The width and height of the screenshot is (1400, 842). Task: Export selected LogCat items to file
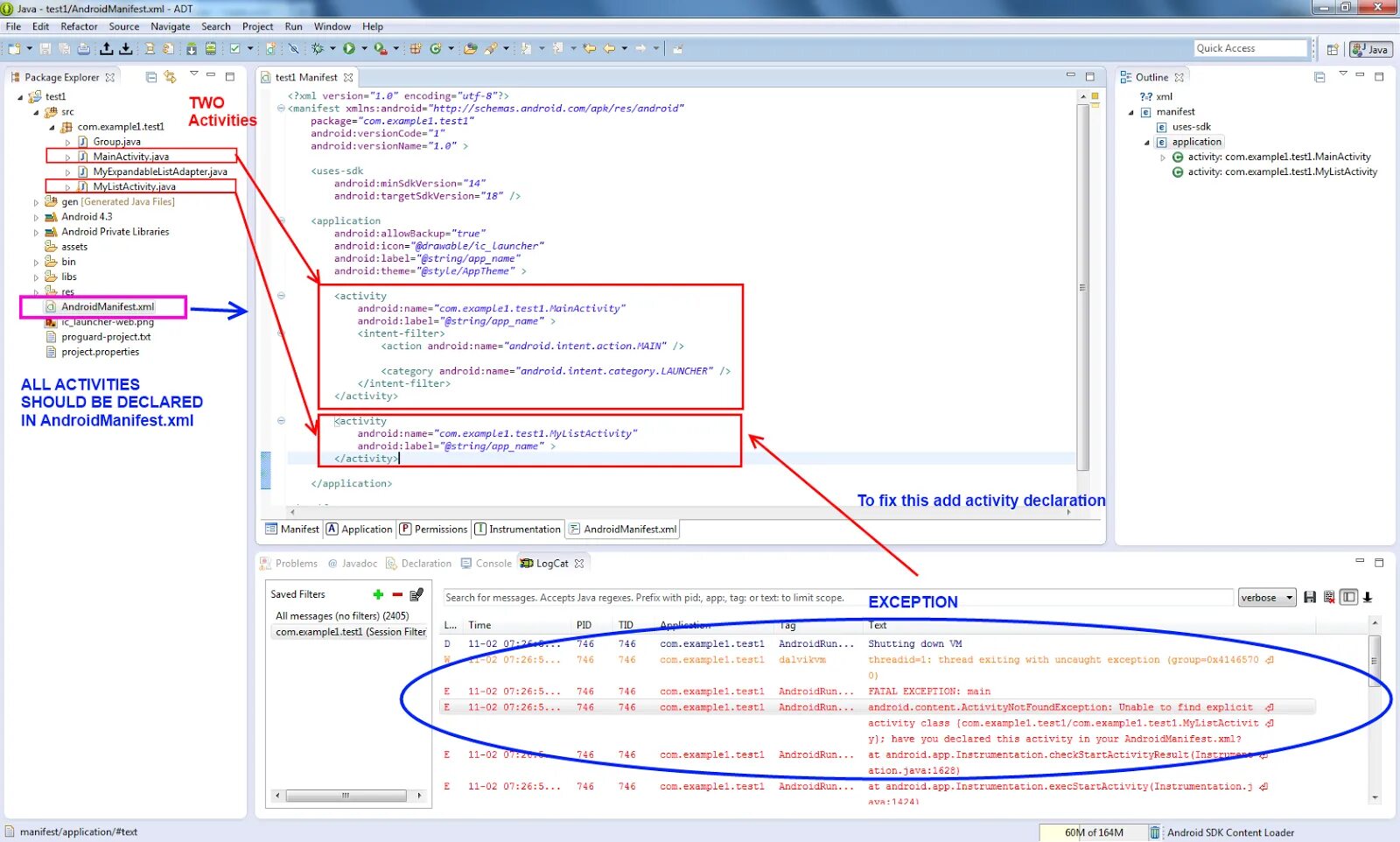tap(1310, 597)
